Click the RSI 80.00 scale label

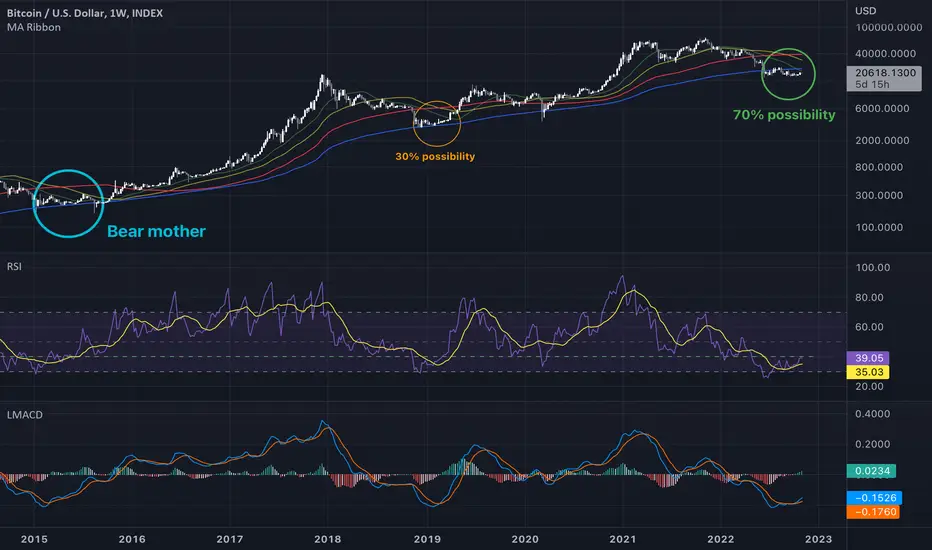tap(869, 297)
